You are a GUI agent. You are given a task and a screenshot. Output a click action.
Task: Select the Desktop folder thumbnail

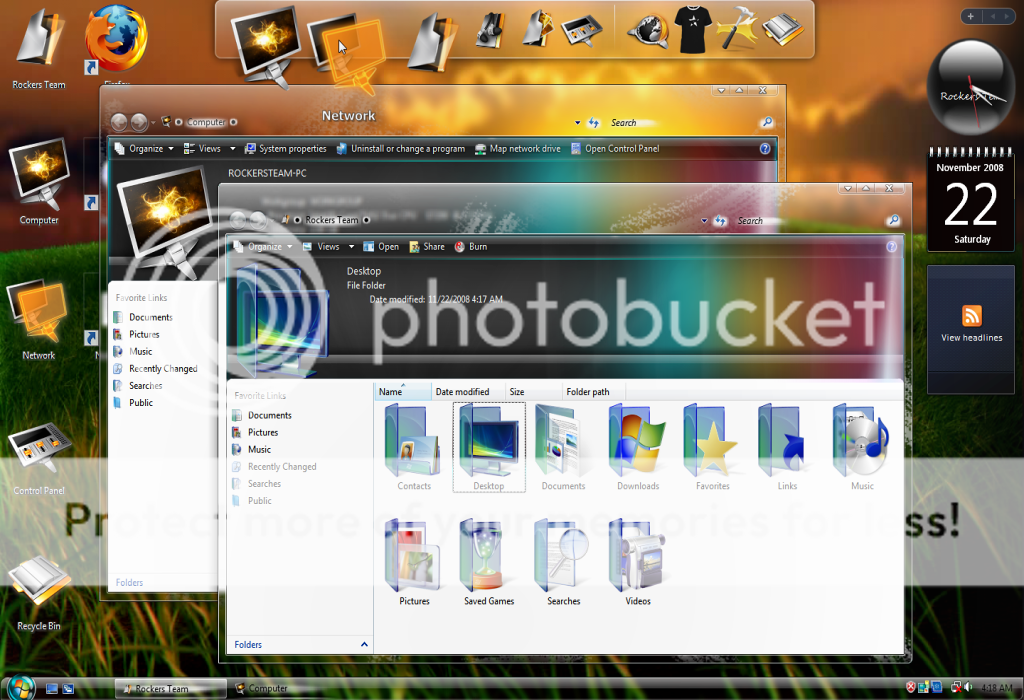[x=489, y=447]
